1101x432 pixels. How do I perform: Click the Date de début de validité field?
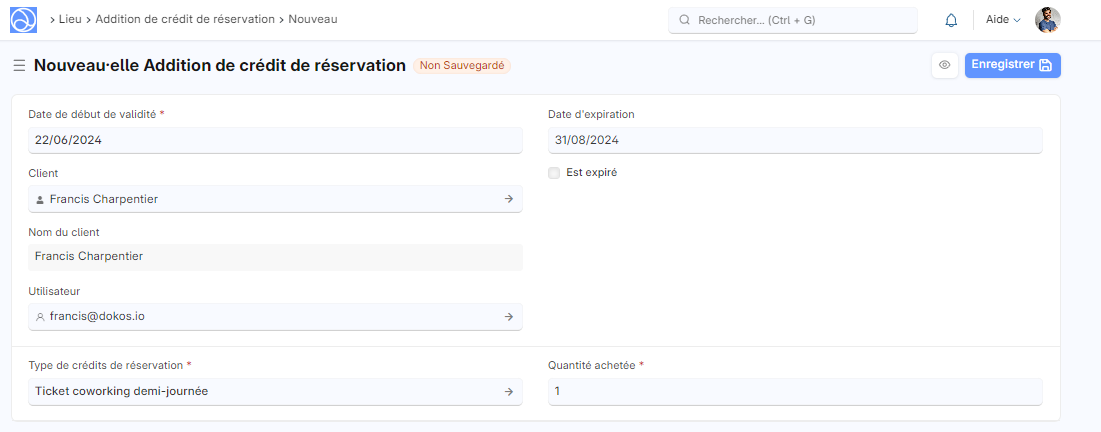point(275,140)
